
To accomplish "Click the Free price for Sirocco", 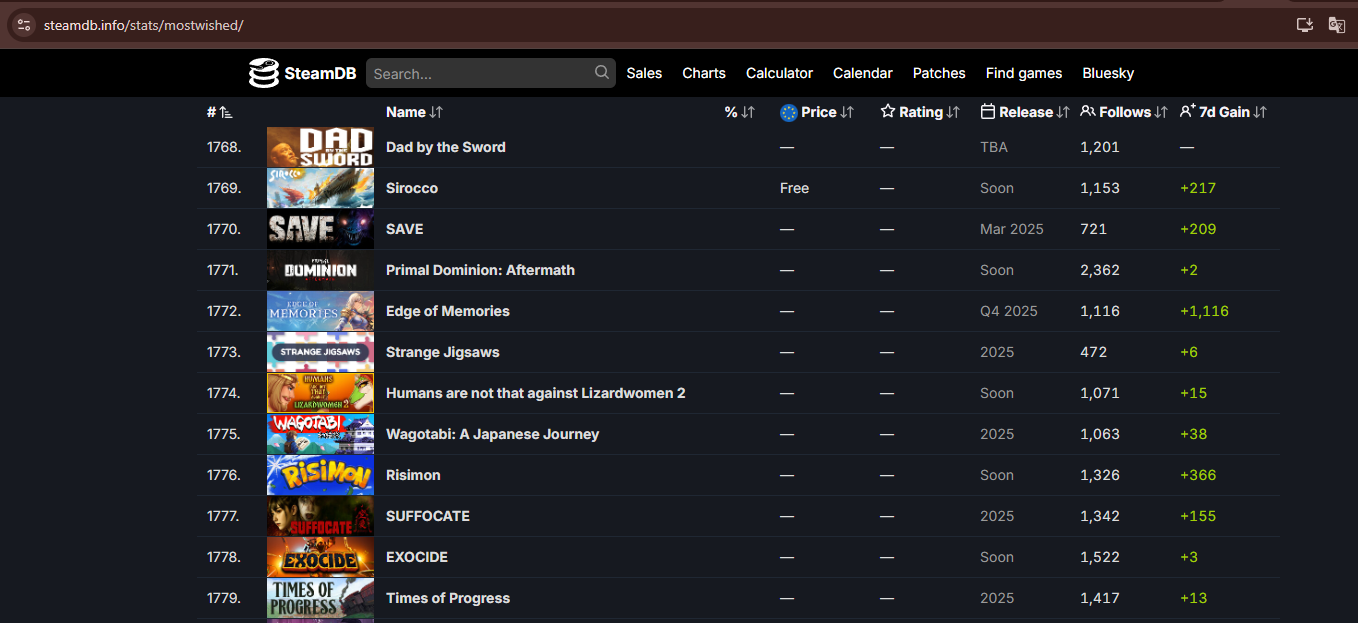I will point(795,188).
